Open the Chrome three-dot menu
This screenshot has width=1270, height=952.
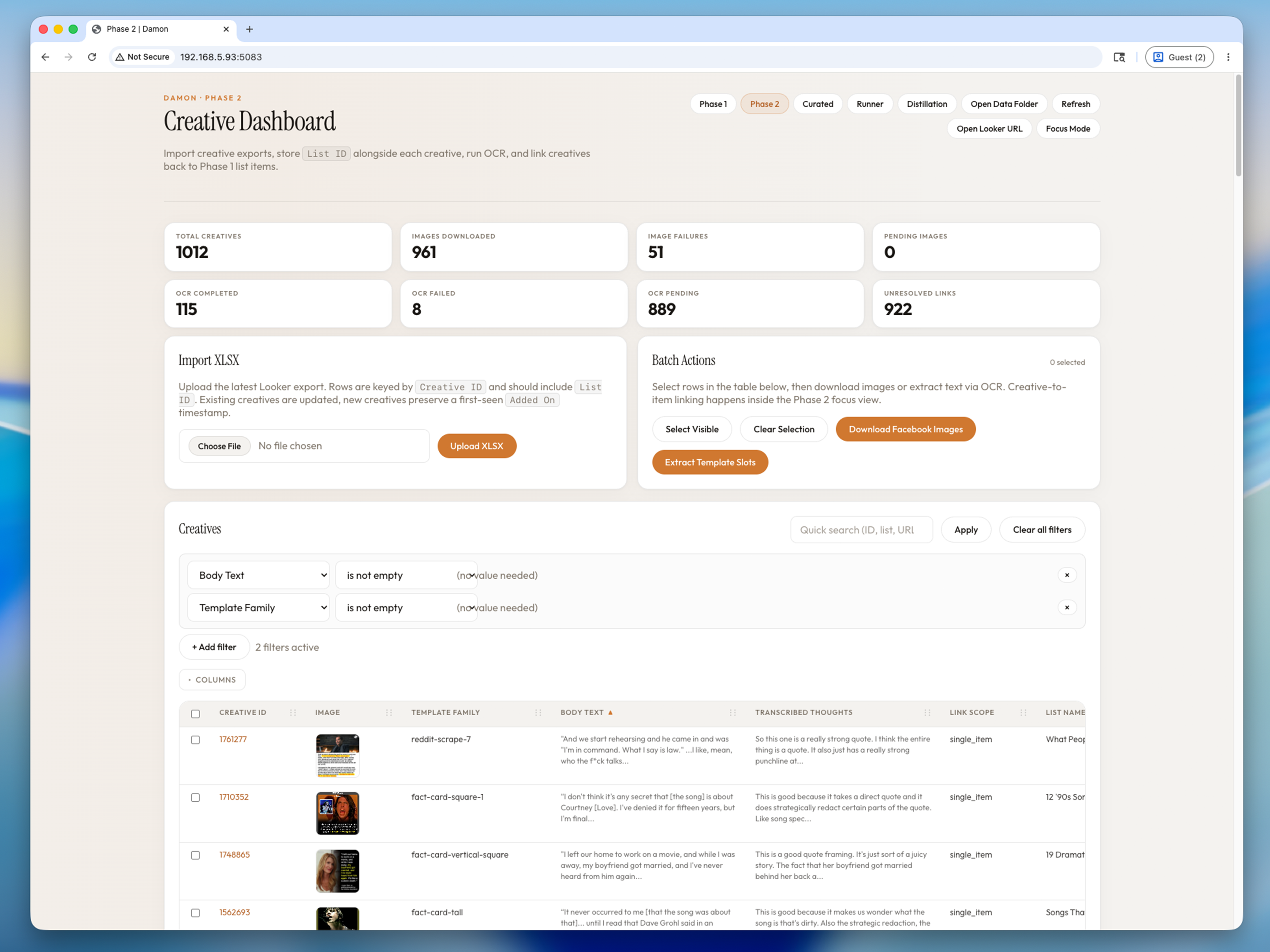1228,57
